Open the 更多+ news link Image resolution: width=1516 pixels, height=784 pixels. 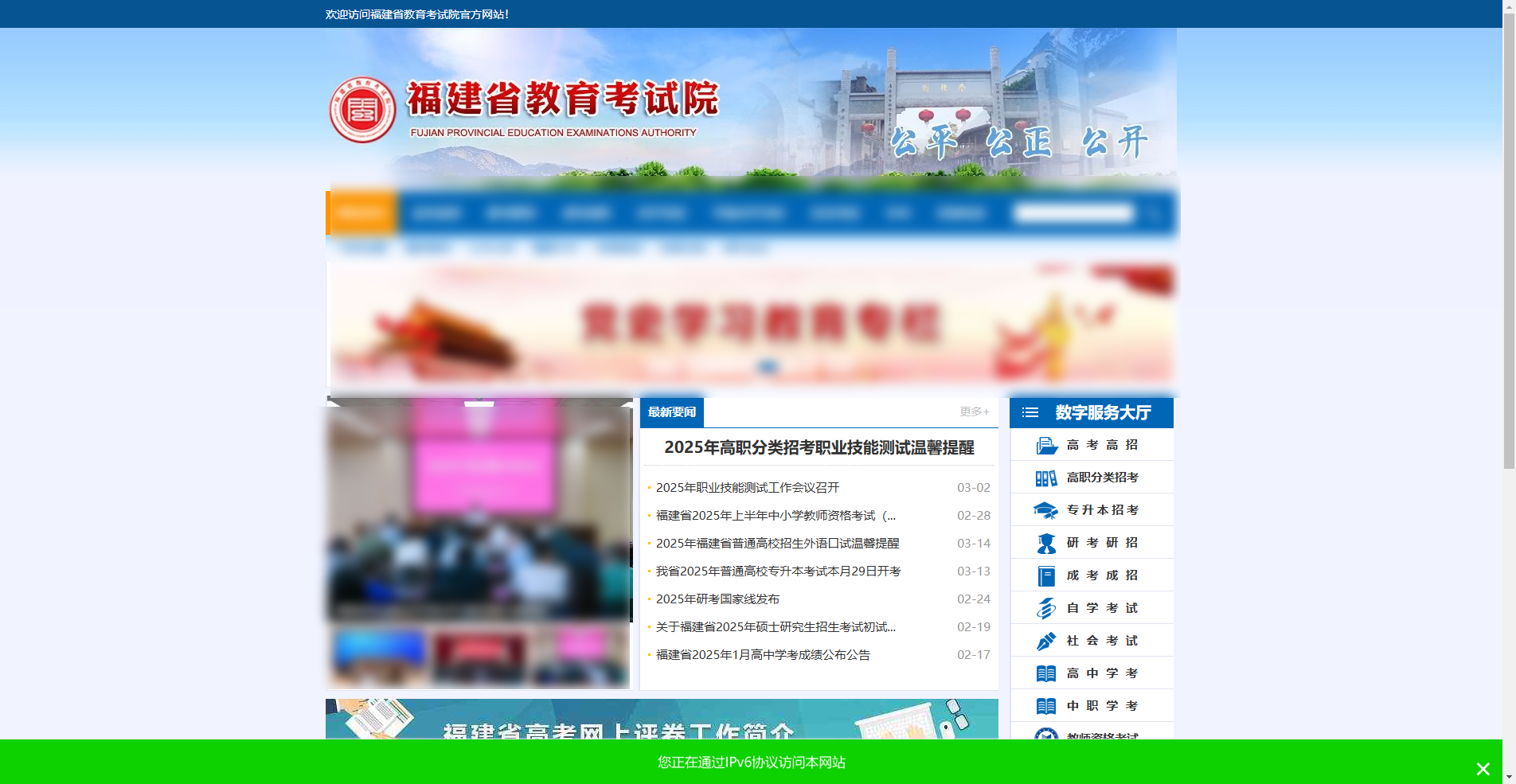pyautogui.click(x=973, y=412)
